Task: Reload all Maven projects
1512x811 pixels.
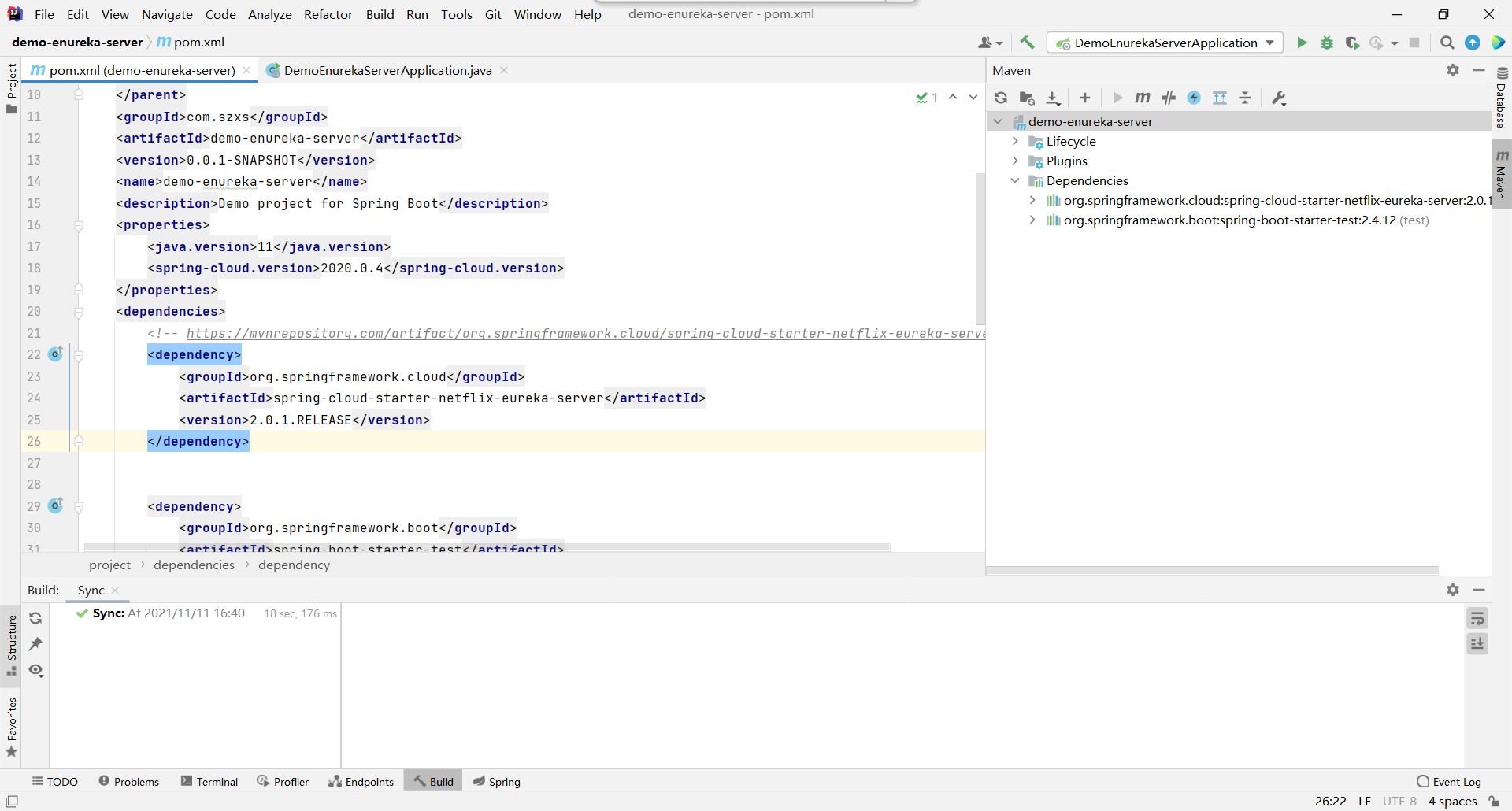Action: click(1000, 98)
